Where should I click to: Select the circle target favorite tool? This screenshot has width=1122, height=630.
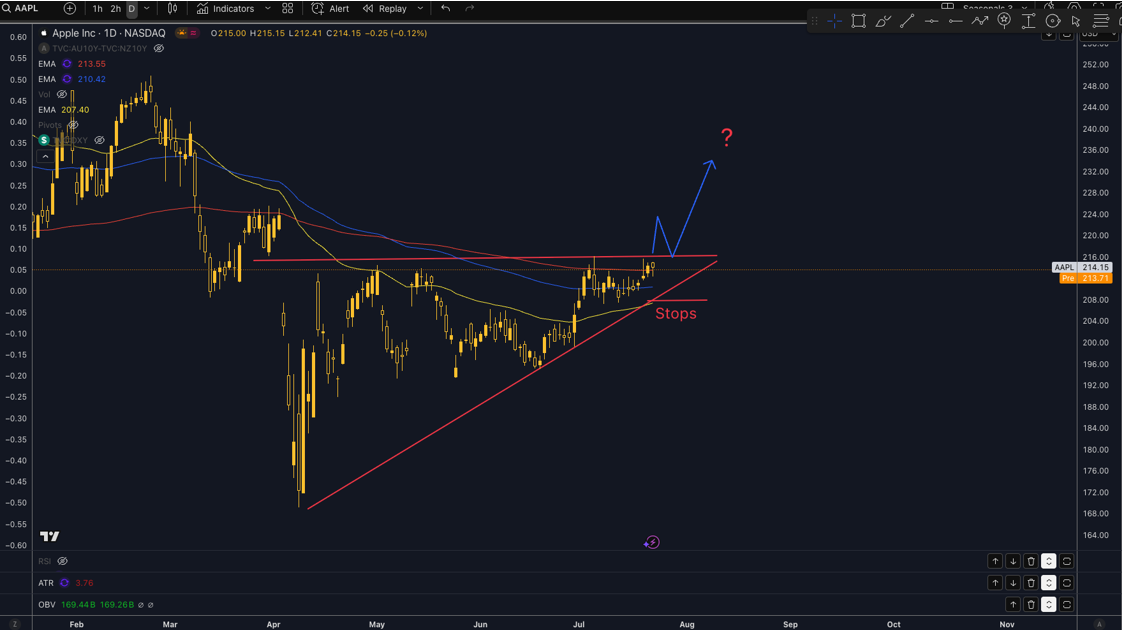(1053, 21)
